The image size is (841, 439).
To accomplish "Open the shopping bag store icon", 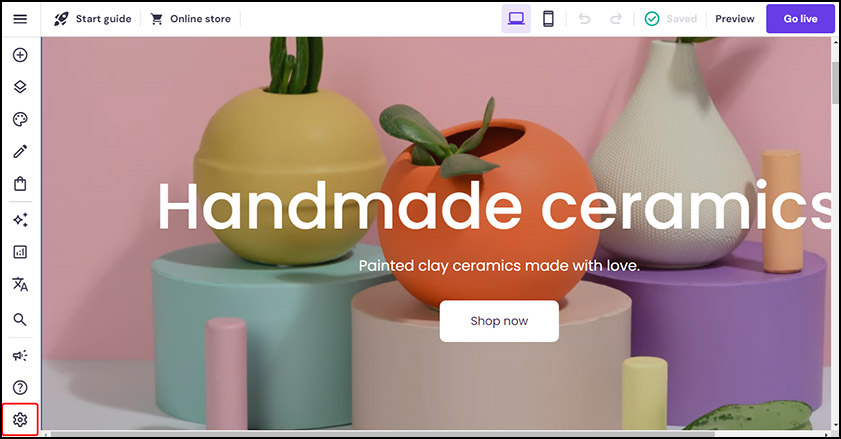I will click(20, 184).
